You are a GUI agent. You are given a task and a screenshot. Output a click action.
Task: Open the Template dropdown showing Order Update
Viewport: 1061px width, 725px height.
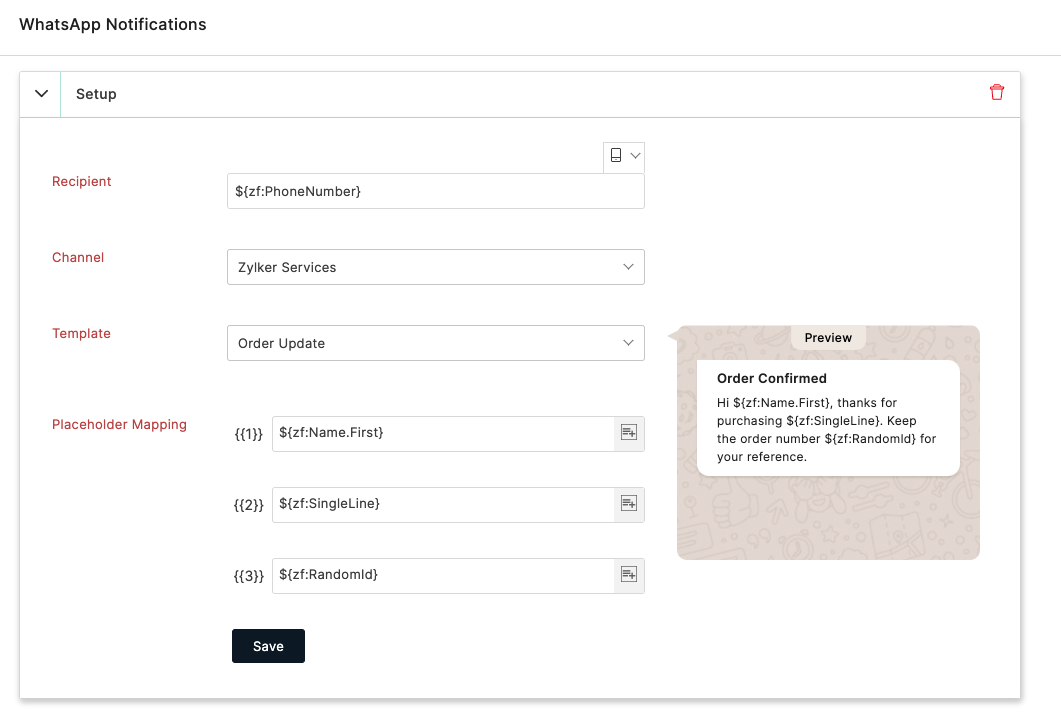[435, 343]
